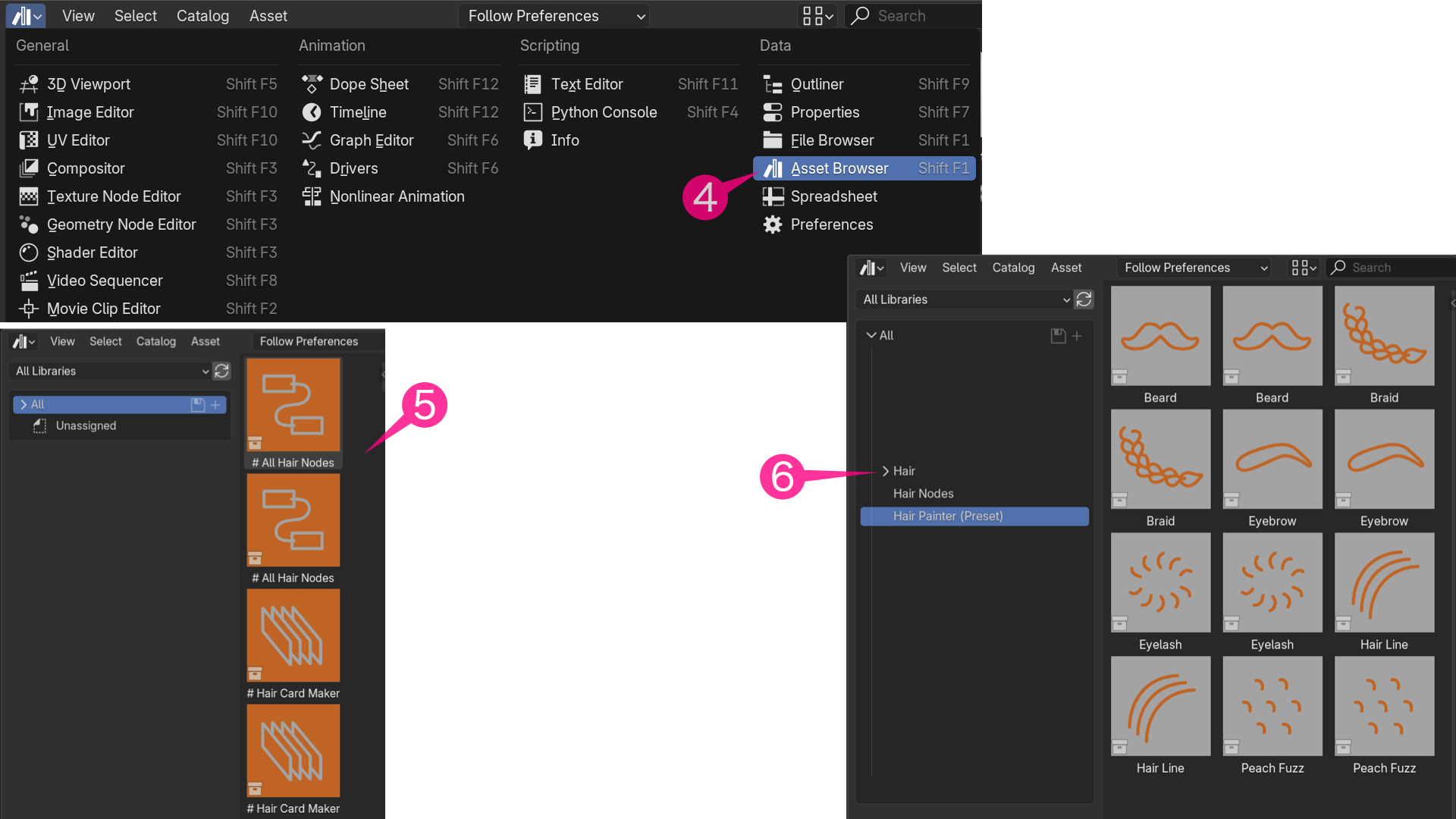The height and width of the screenshot is (819, 1456).
Task: Choose the Video Sequencer editor
Action: pos(148,281)
